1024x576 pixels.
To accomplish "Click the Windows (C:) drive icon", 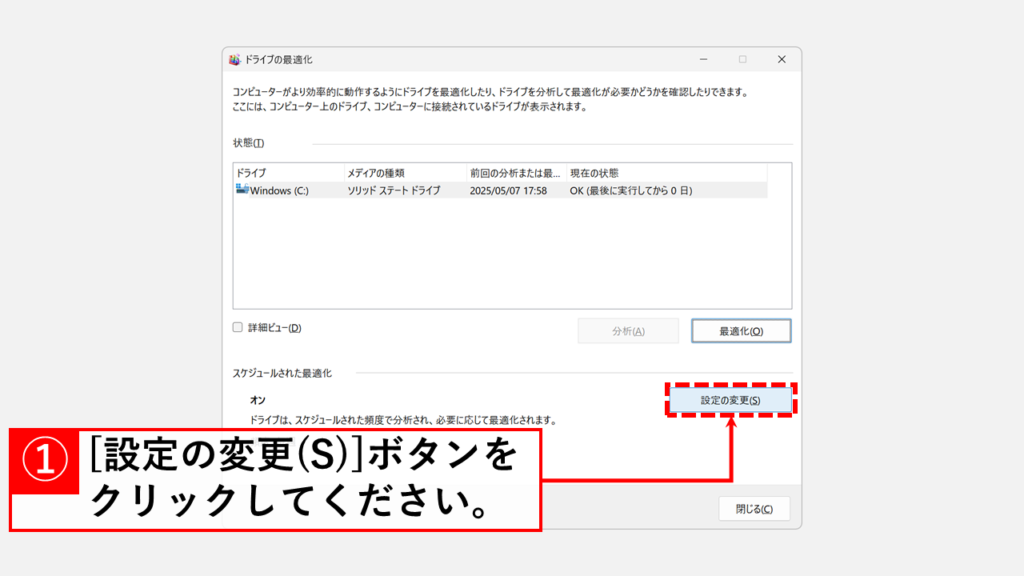I will point(242,190).
